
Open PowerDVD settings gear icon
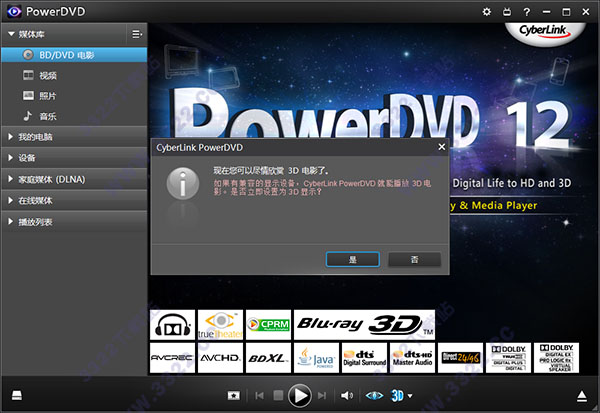[x=486, y=11]
